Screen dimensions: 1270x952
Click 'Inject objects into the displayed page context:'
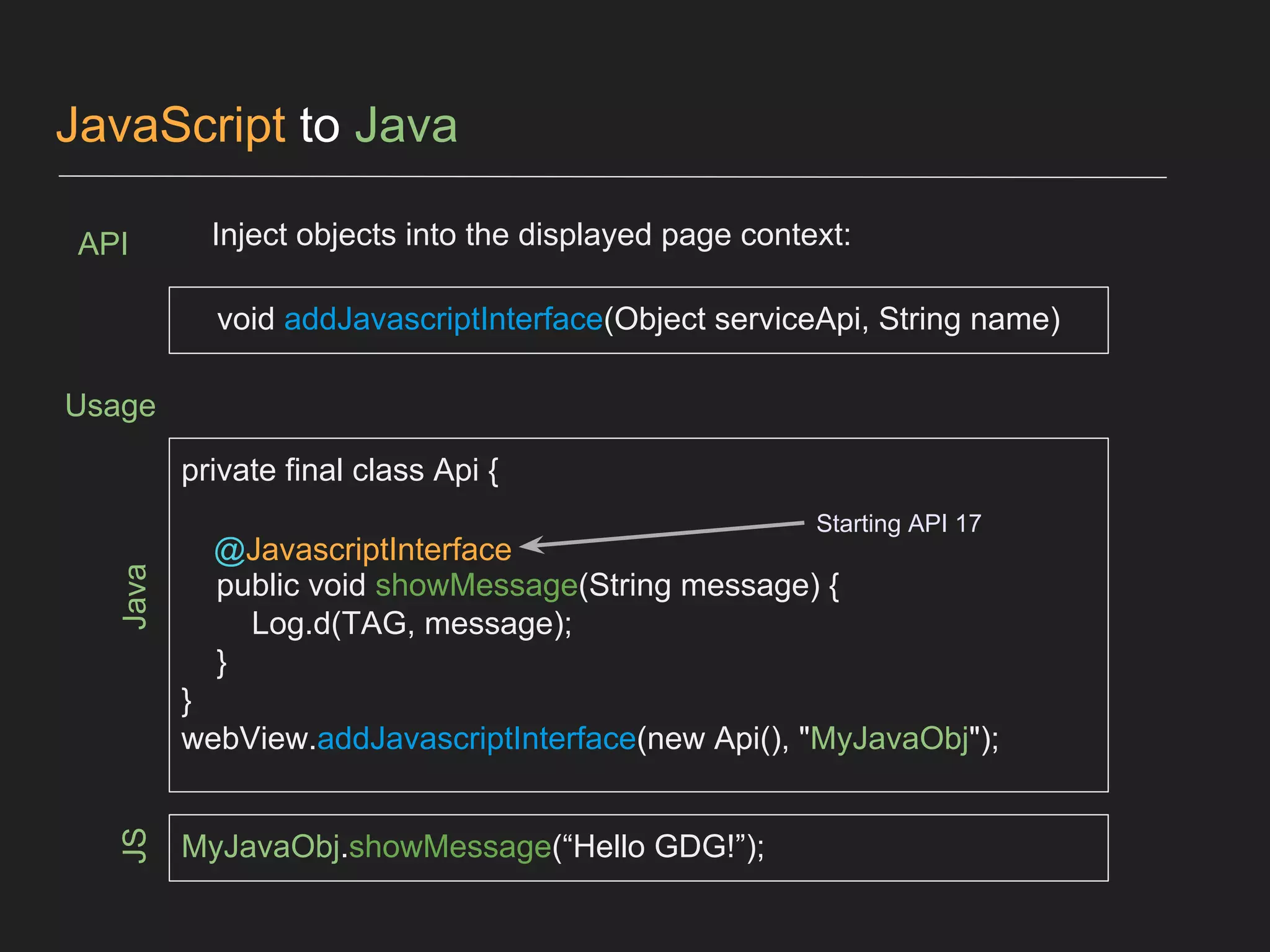[531, 236]
